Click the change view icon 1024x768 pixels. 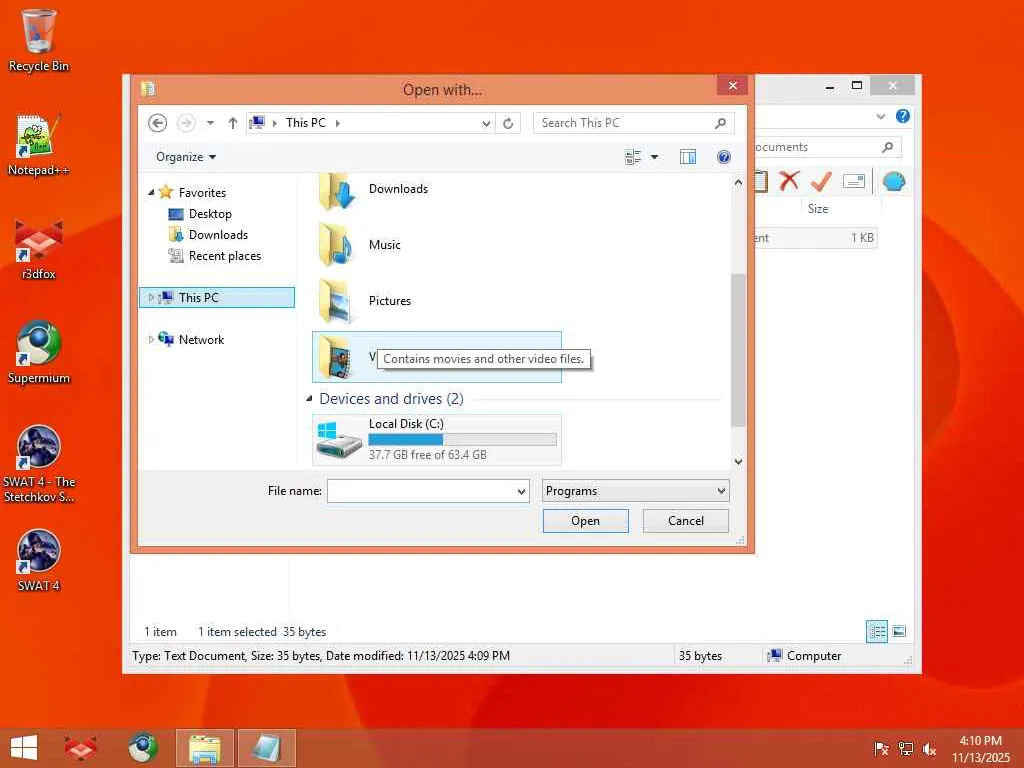(x=633, y=157)
